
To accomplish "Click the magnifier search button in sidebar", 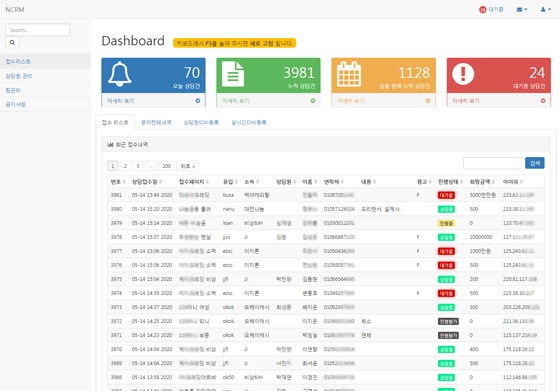I will [12, 42].
